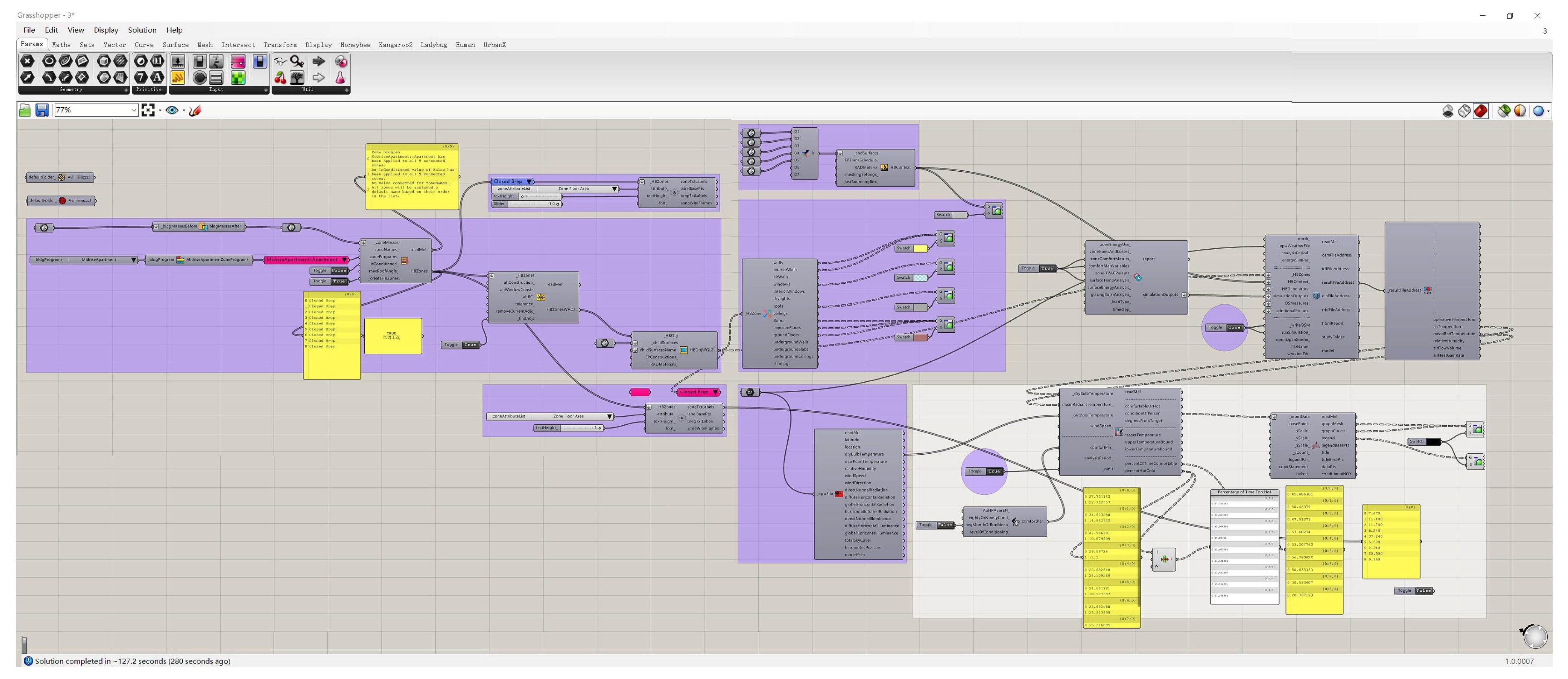Screen dimensions: 1568x679
Task: Click the Sketch pencil tool icon
Action: [x=195, y=110]
